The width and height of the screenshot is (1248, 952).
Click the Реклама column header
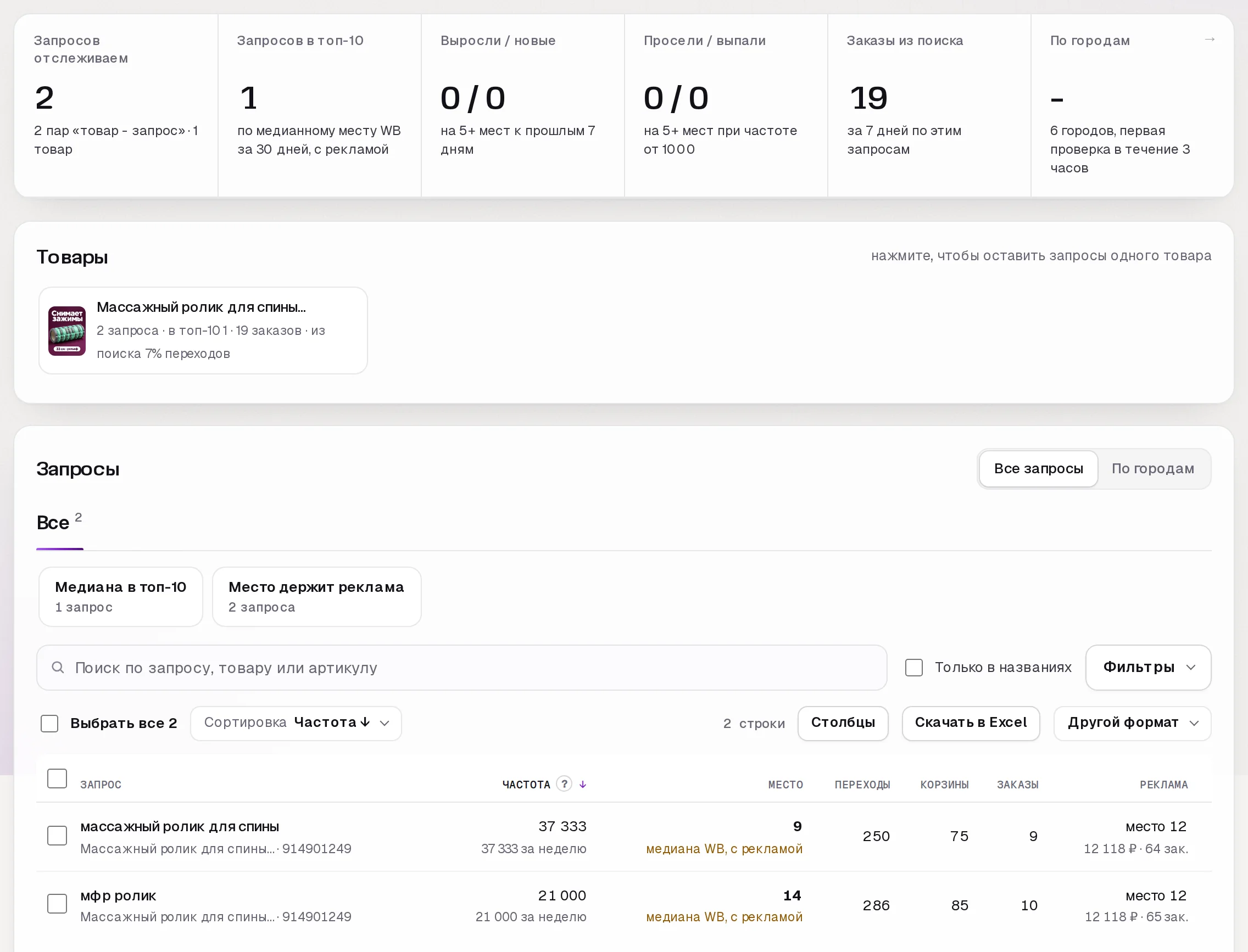1163,784
